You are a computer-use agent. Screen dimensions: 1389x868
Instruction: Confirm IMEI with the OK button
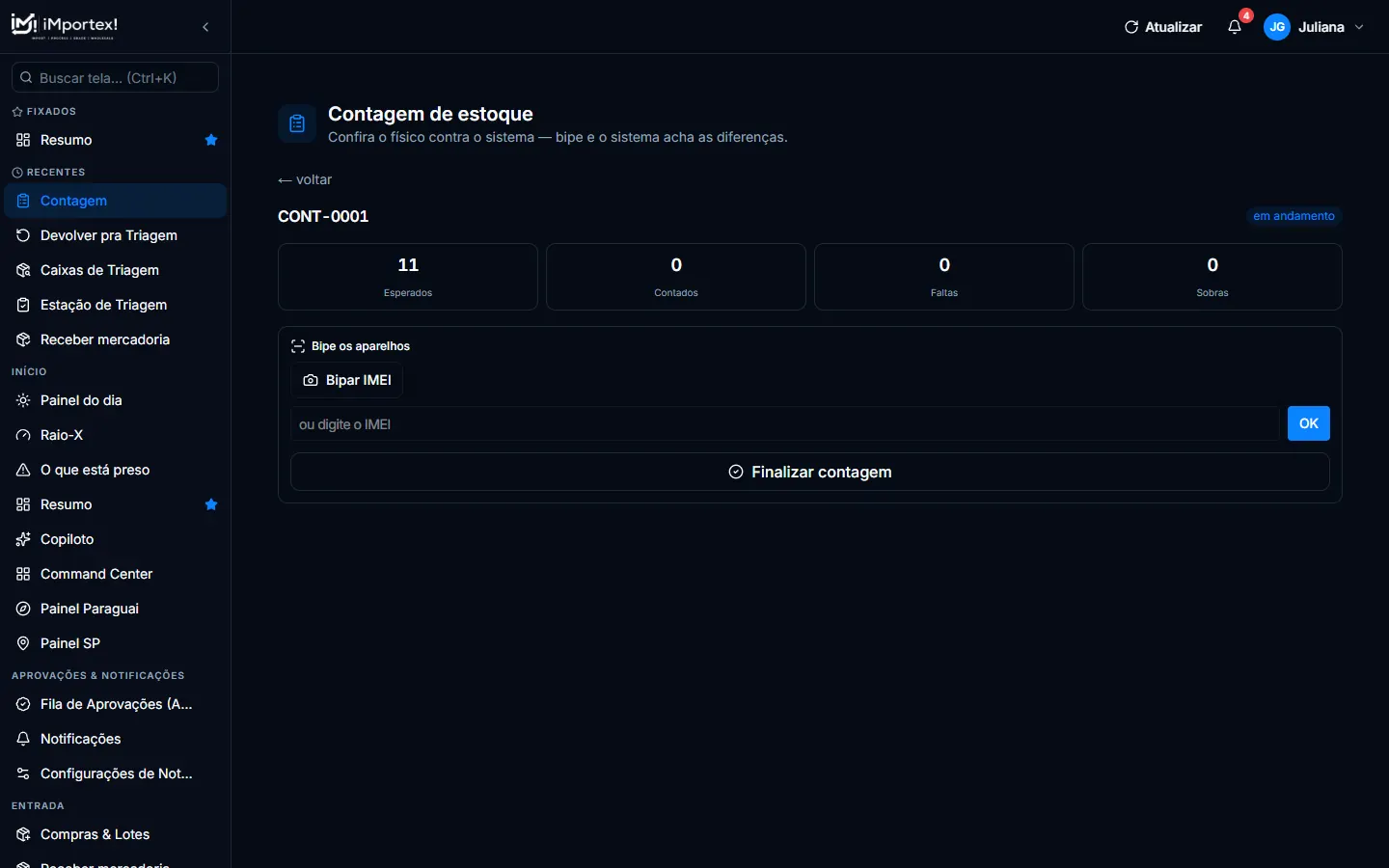pyautogui.click(x=1309, y=423)
